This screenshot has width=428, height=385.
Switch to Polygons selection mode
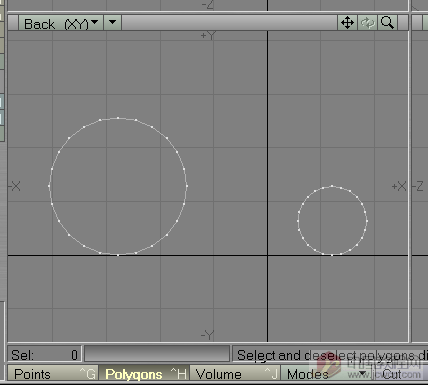144,374
